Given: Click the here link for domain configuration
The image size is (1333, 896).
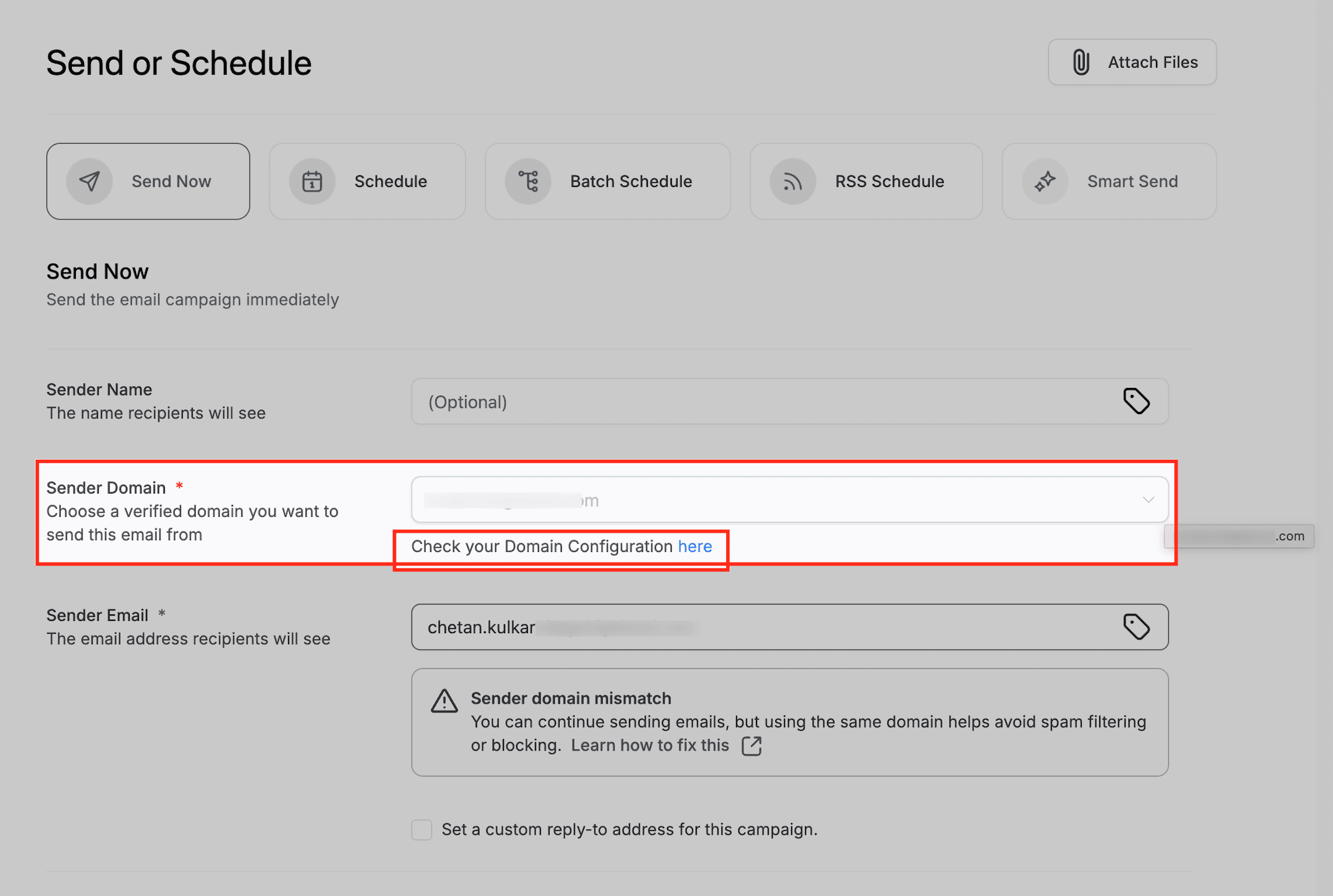Looking at the screenshot, I should tap(695, 547).
